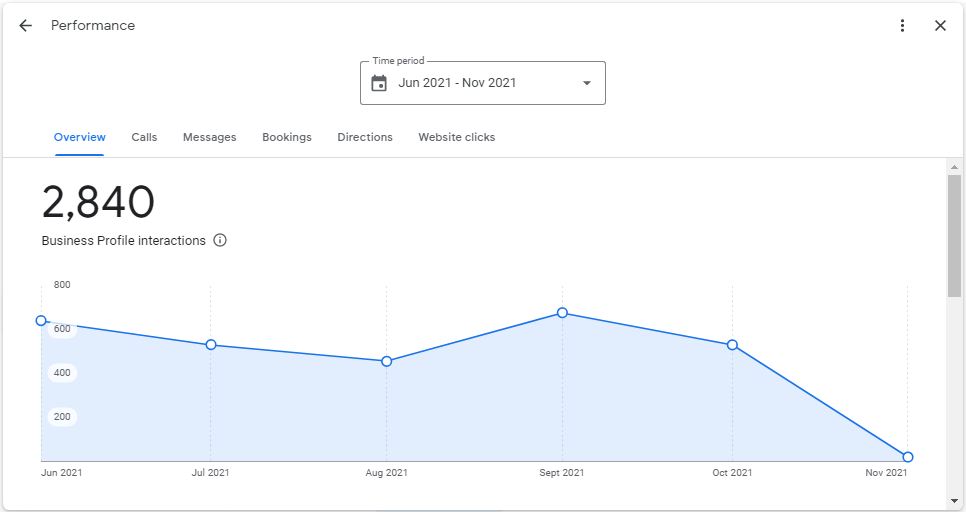
Task: Click the Sept 2021 peak data point
Action: pos(562,313)
